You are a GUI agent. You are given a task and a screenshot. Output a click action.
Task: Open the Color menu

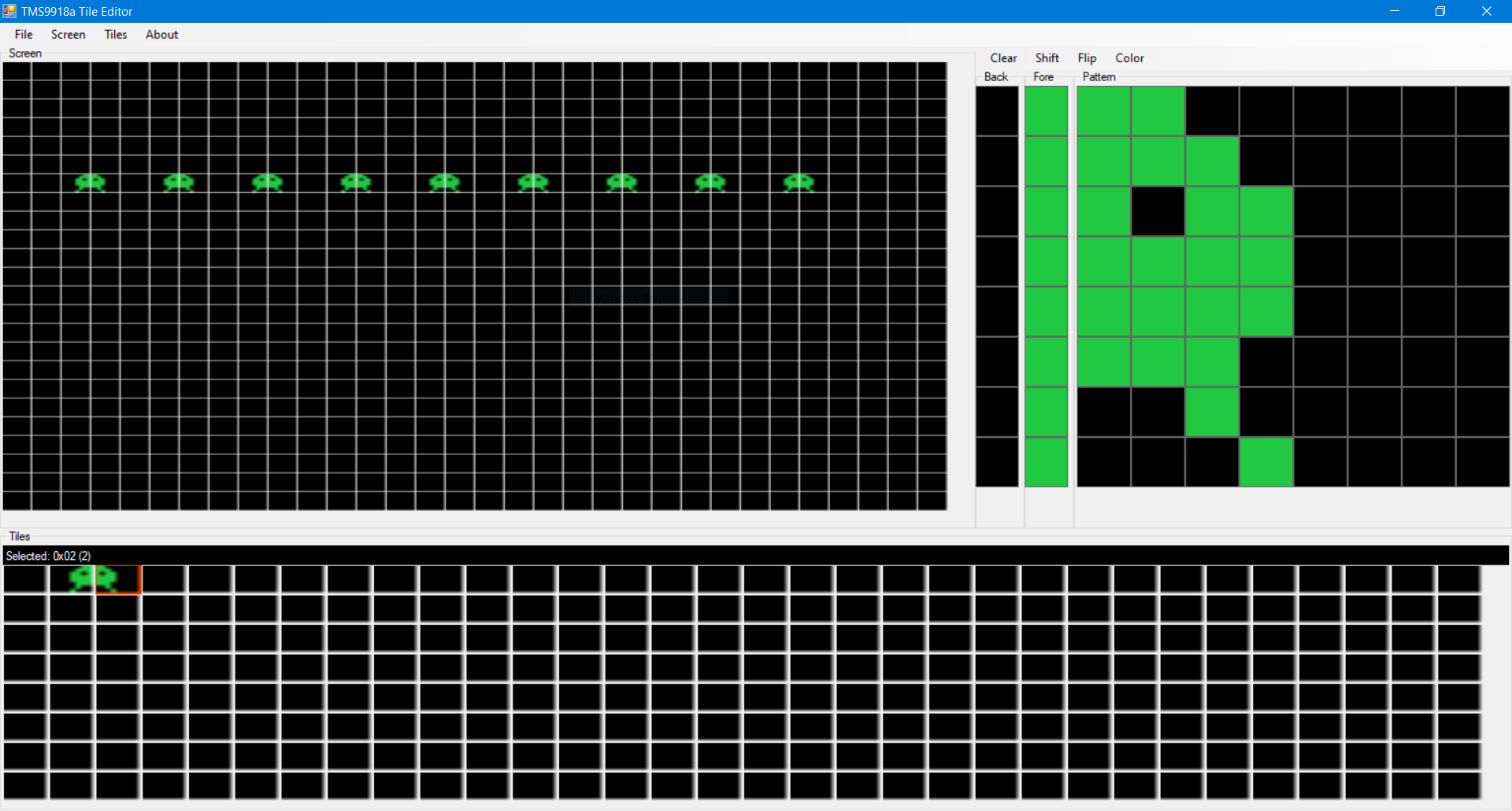pyautogui.click(x=1129, y=58)
